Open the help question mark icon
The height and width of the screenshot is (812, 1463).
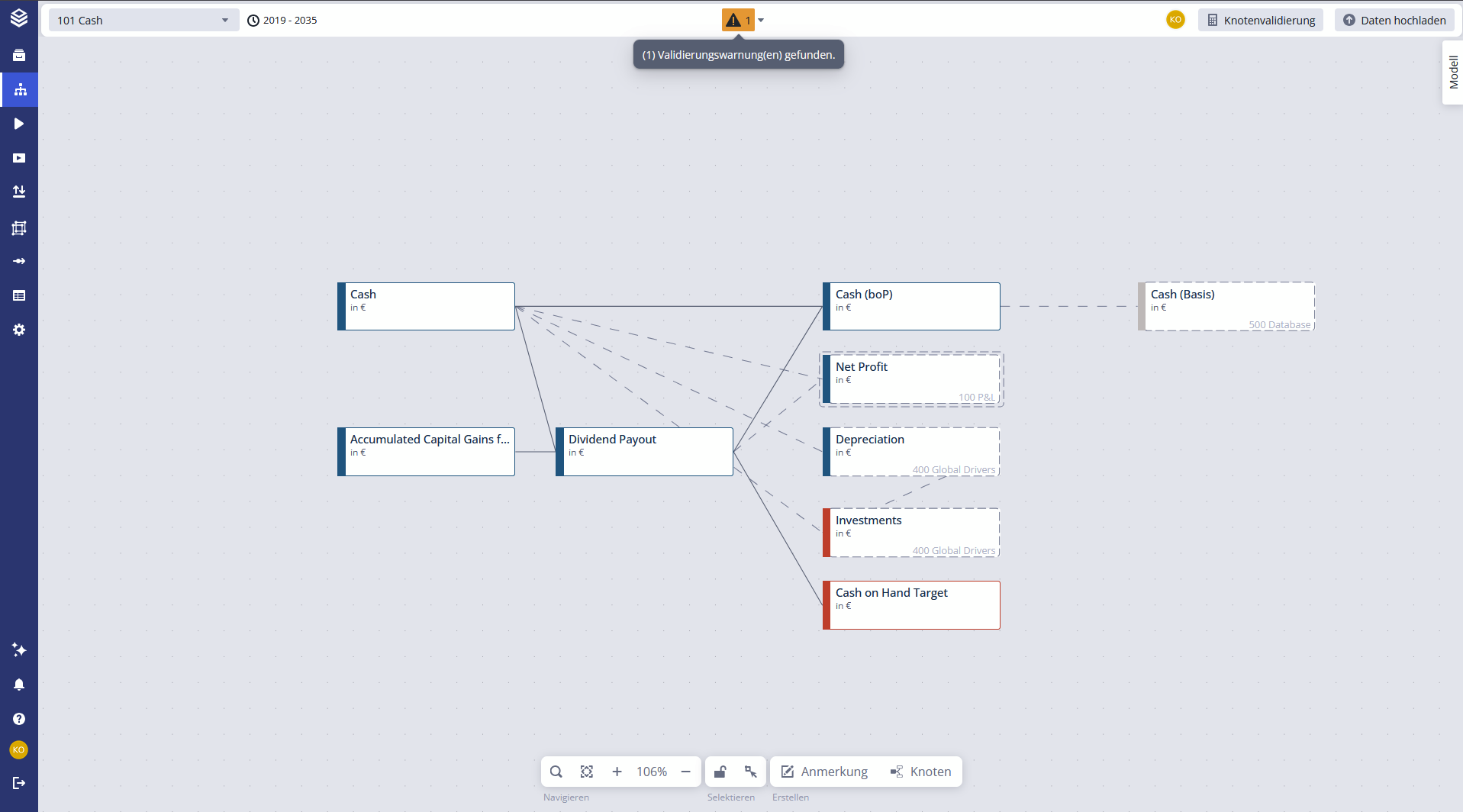point(19,719)
